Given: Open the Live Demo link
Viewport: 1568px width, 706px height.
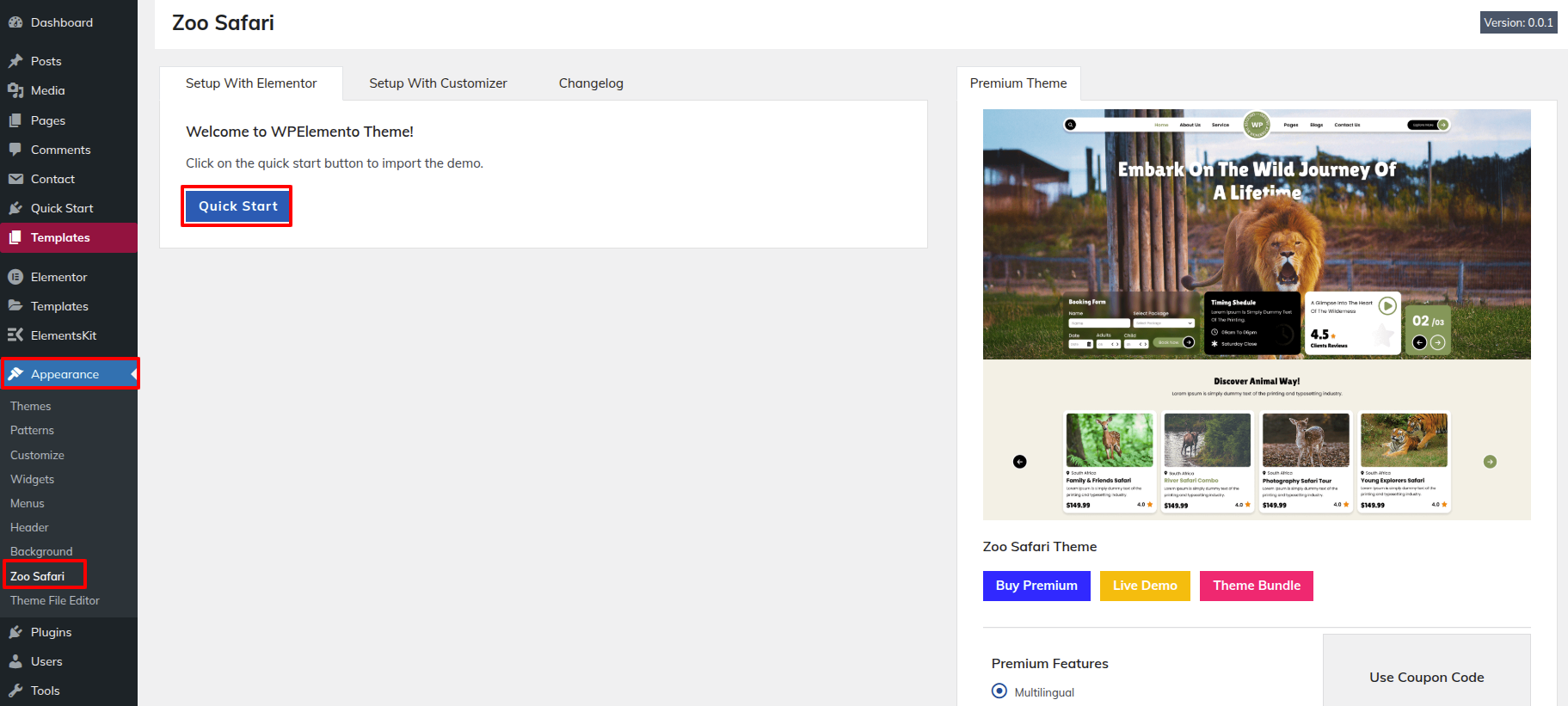Looking at the screenshot, I should coord(1144,586).
